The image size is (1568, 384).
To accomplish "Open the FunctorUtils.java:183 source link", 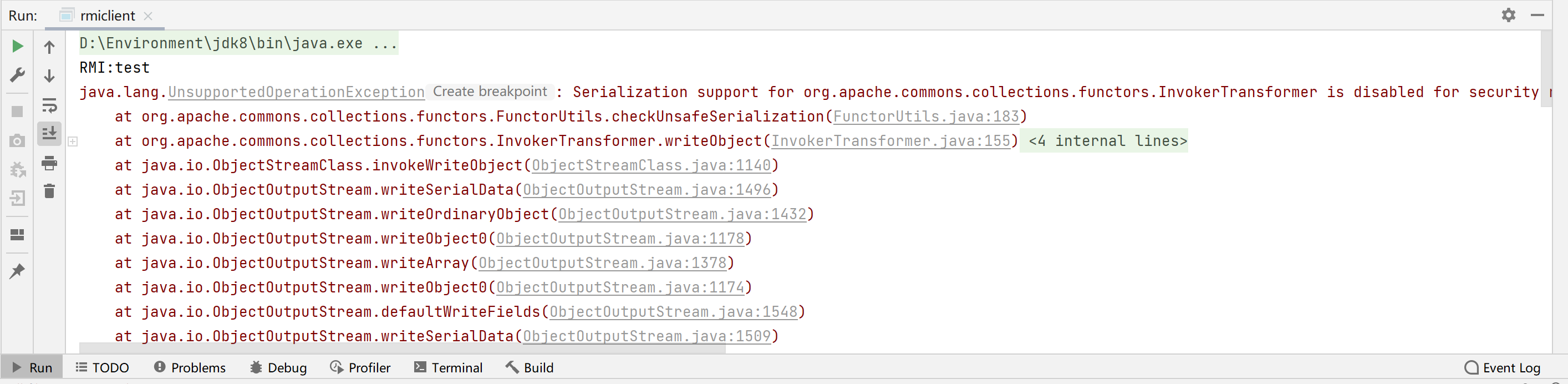I will click(925, 117).
